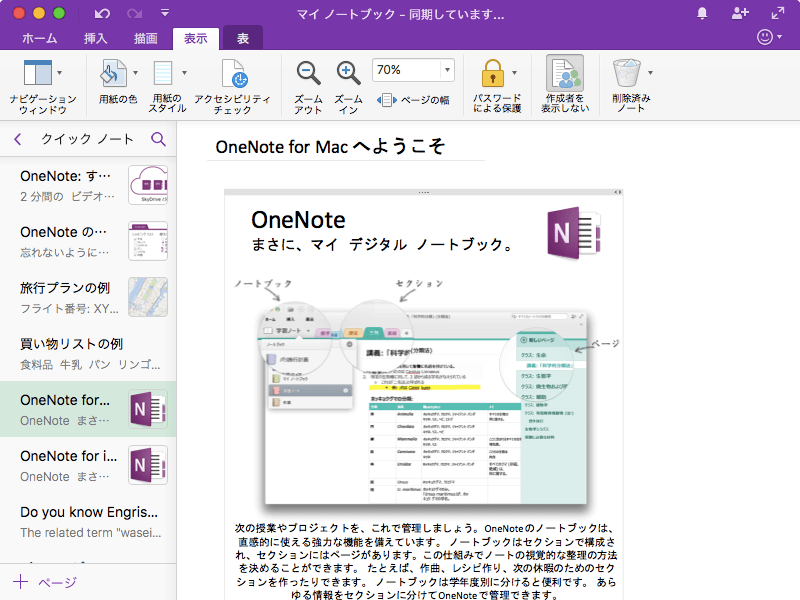Screen dimensions: 800x600
Task: Open the quick access toolbar customize arrow
Action: [x=165, y=13]
